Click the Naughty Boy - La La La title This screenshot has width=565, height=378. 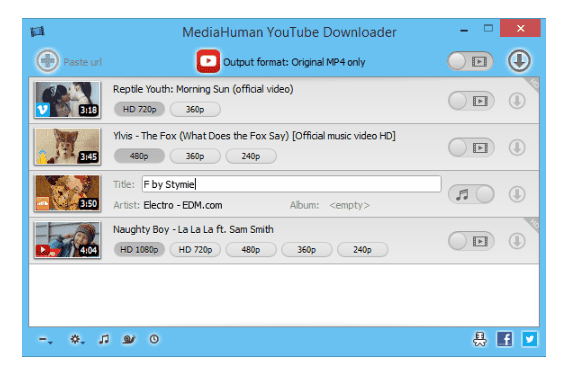[x=193, y=229]
